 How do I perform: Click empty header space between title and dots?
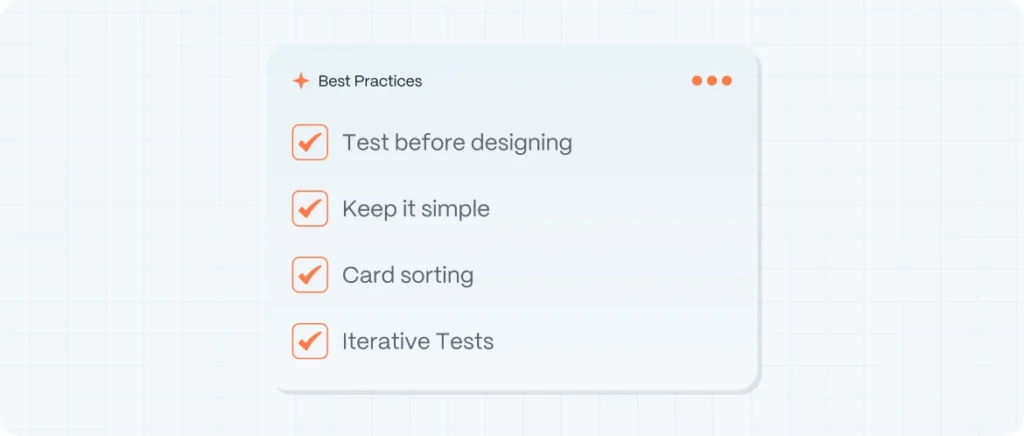(x=555, y=81)
